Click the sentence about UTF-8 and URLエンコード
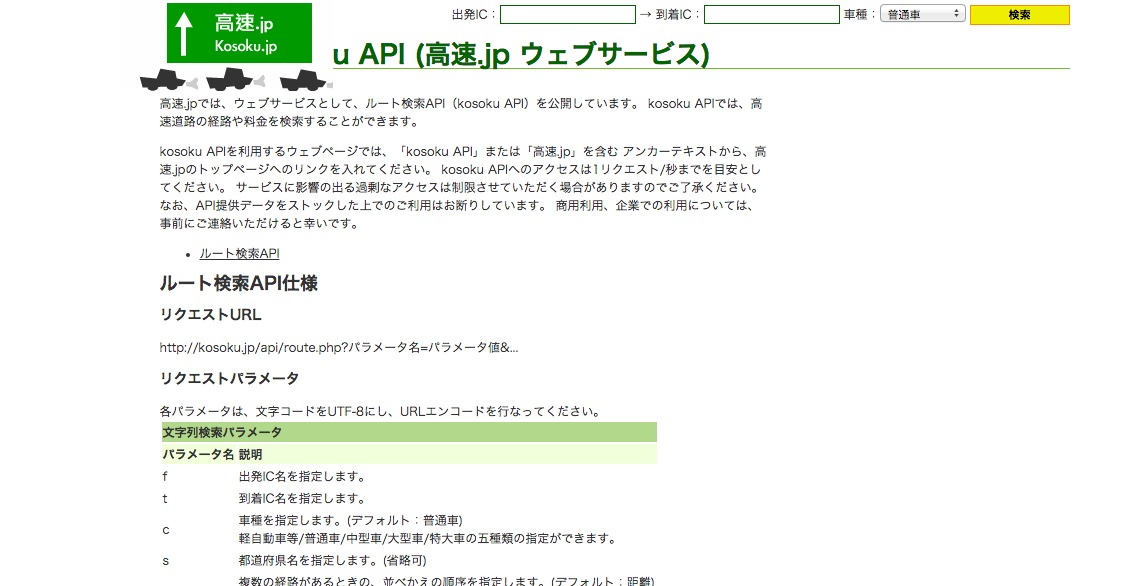The image size is (1129, 586). point(381,412)
